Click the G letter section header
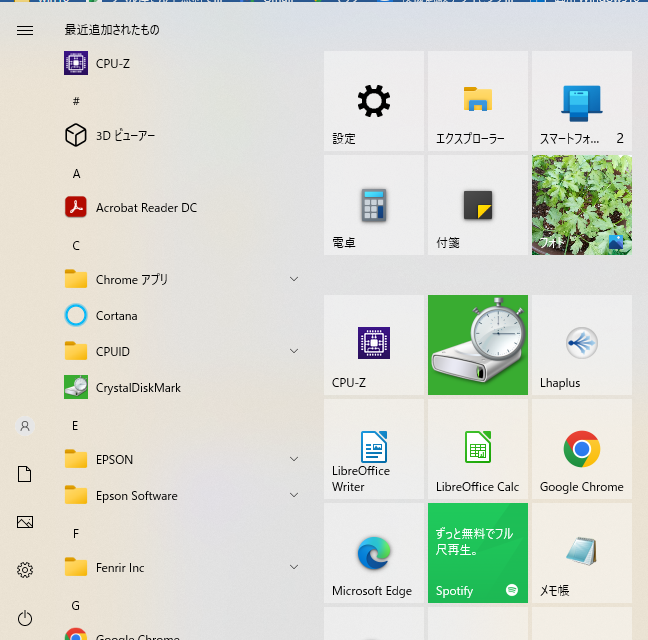648x640 pixels. pyautogui.click(x=76, y=606)
